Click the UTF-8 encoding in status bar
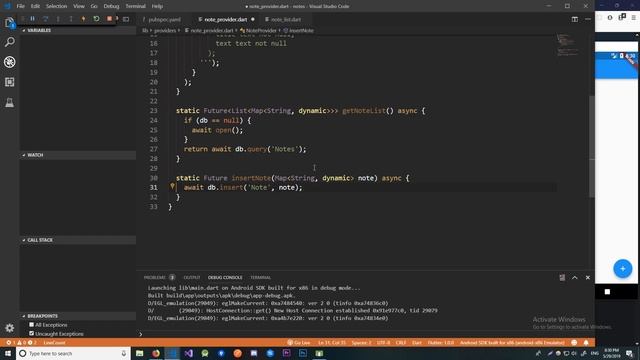This screenshot has width=640, height=360. pyautogui.click(x=383, y=342)
